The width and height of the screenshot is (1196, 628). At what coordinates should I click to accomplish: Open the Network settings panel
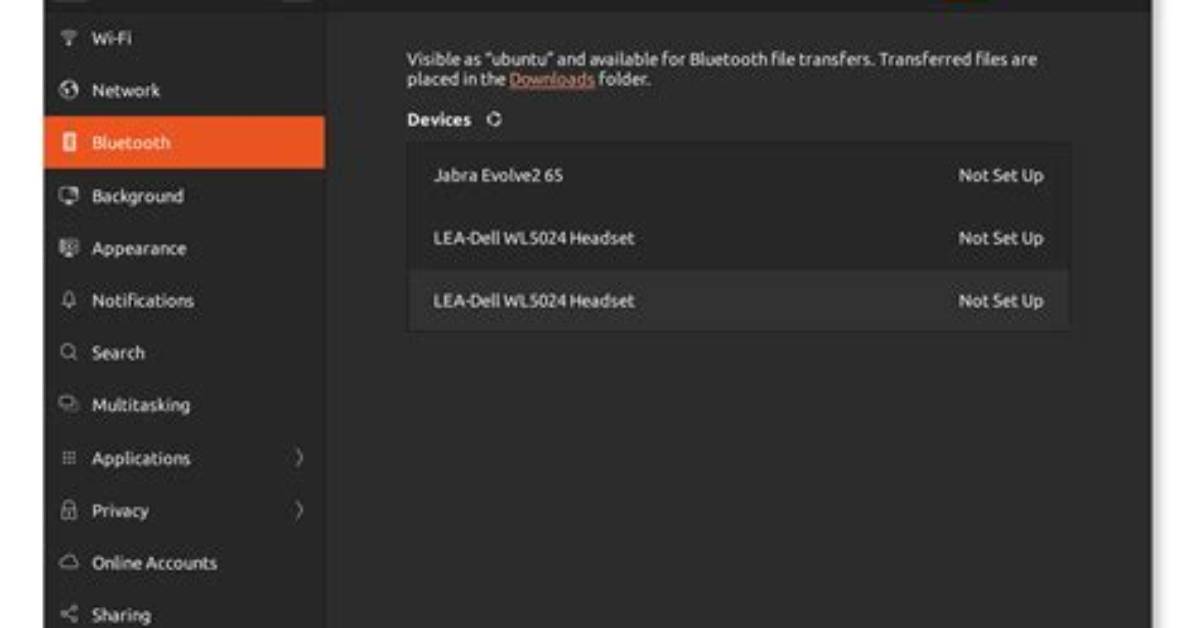[x=185, y=90]
